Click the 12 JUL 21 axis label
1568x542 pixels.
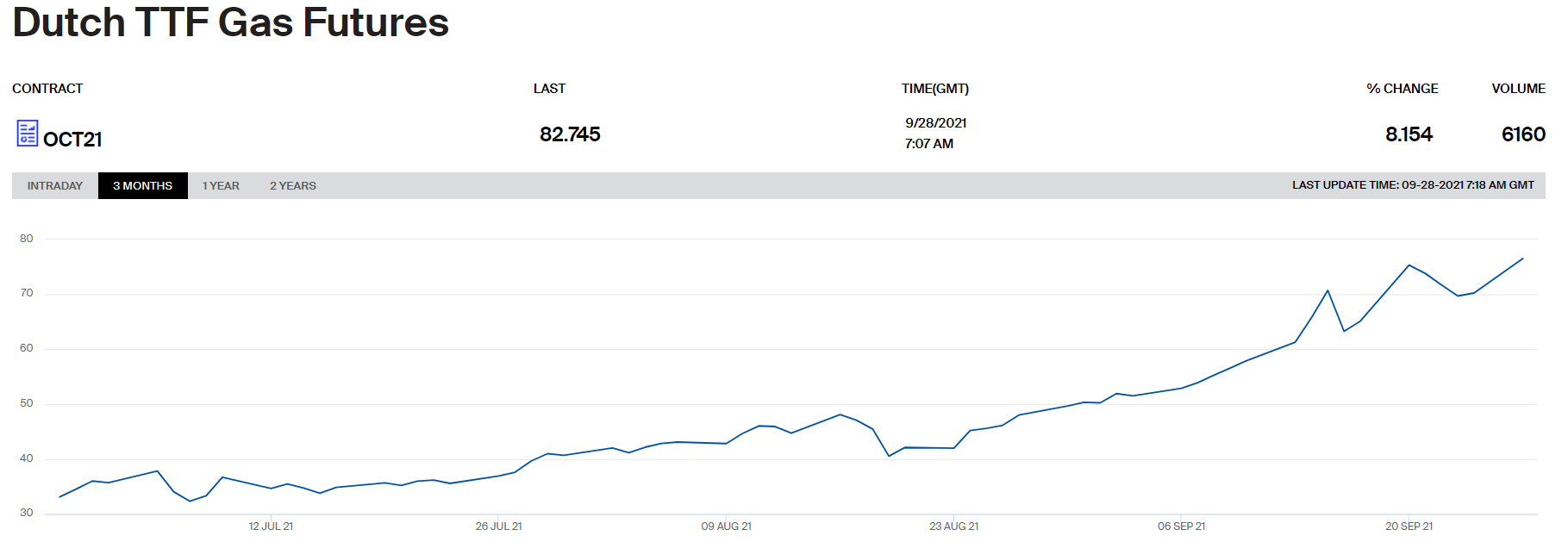click(x=271, y=526)
